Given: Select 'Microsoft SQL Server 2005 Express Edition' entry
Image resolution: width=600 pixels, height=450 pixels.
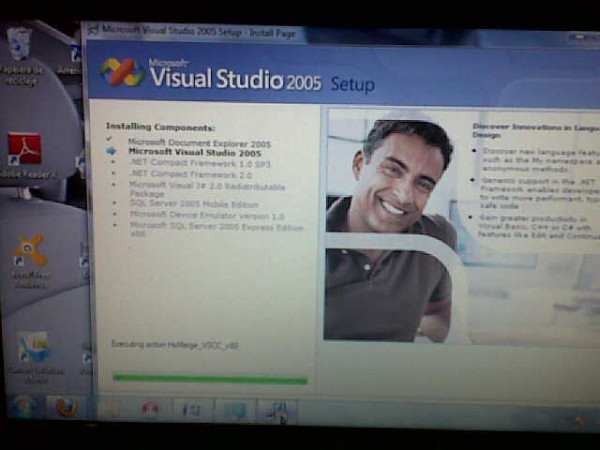Looking at the screenshot, I should 217,230.
